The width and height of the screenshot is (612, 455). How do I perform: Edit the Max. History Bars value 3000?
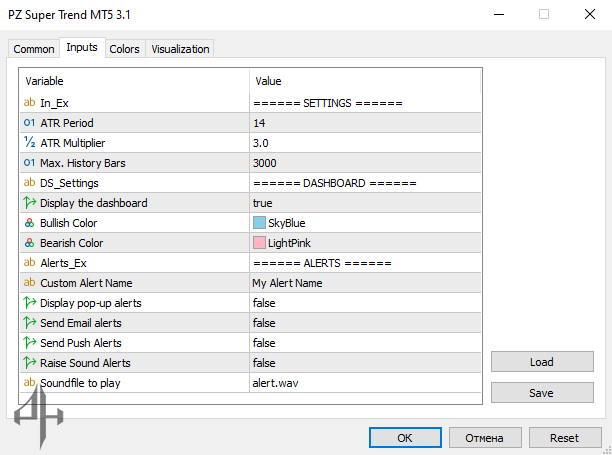click(x=264, y=163)
